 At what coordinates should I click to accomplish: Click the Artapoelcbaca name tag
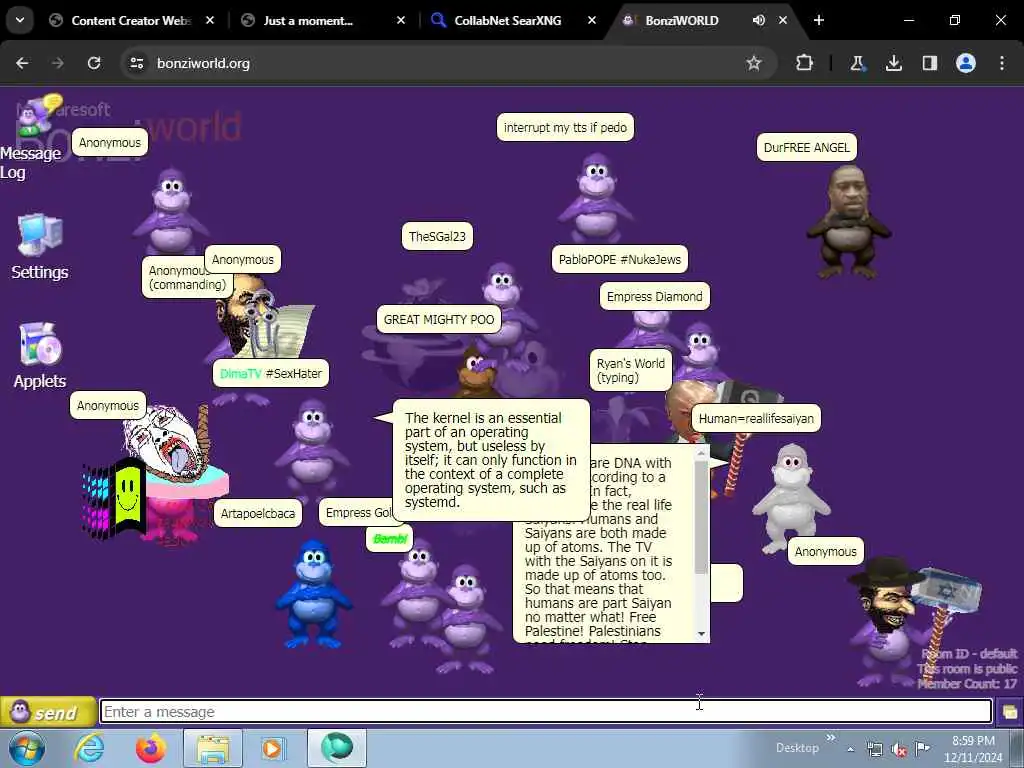pos(257,513)
